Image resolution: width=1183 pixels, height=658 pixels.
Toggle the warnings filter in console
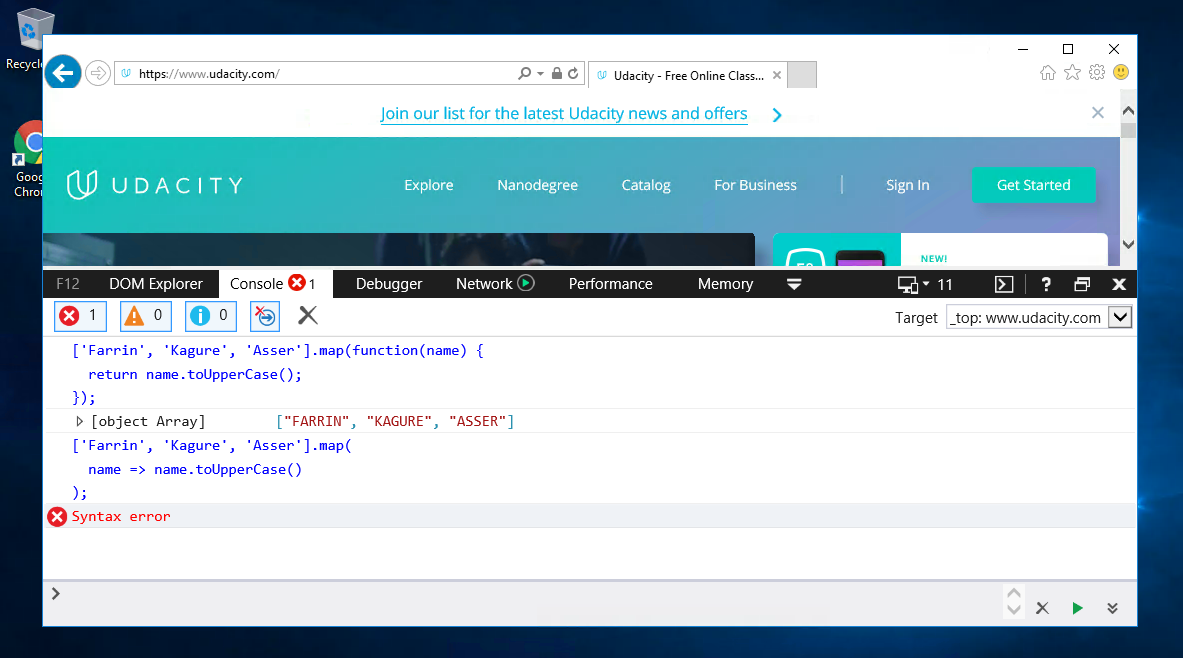pos(145,316)
